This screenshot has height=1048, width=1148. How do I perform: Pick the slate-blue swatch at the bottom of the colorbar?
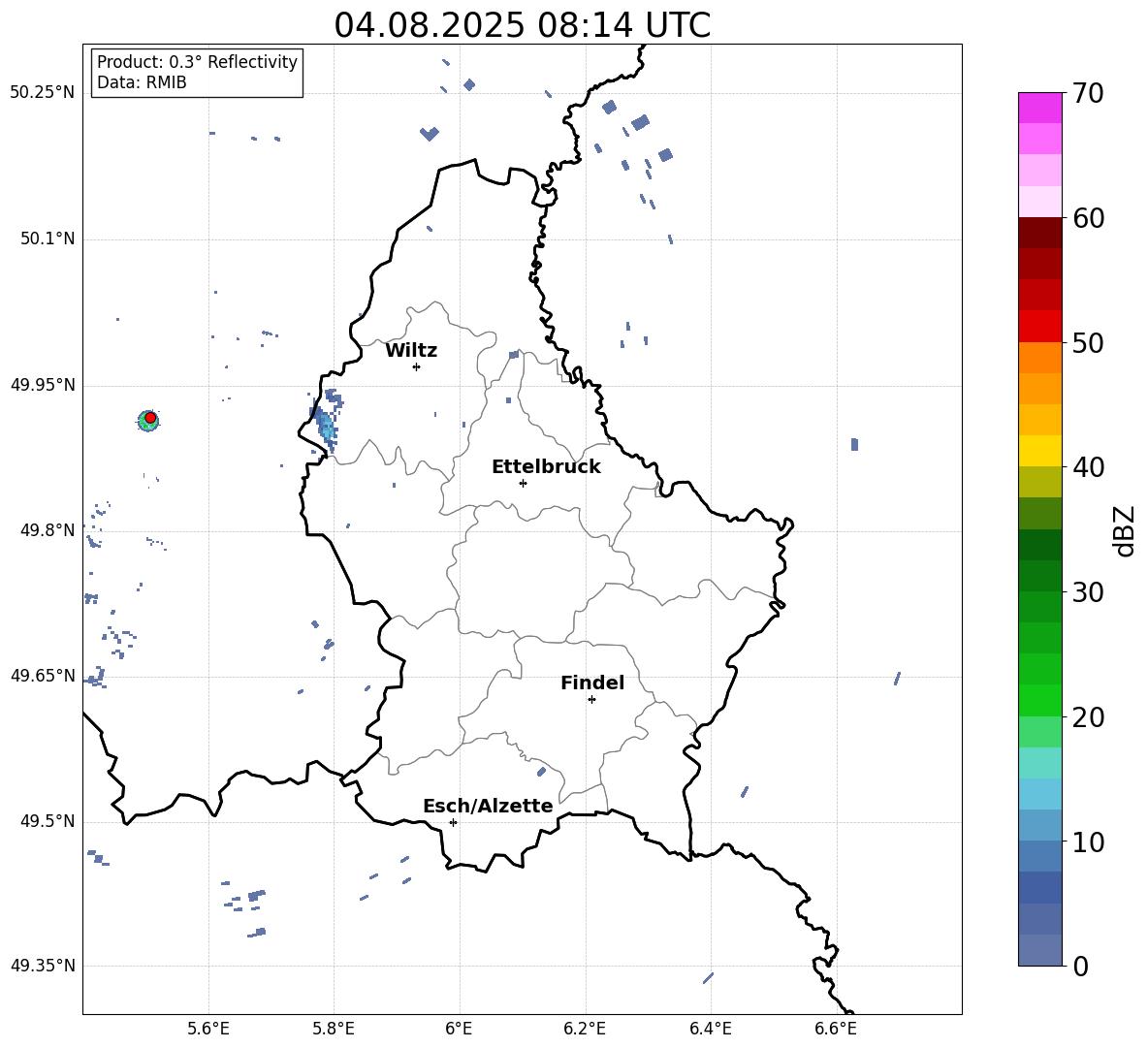[1040, 950]
